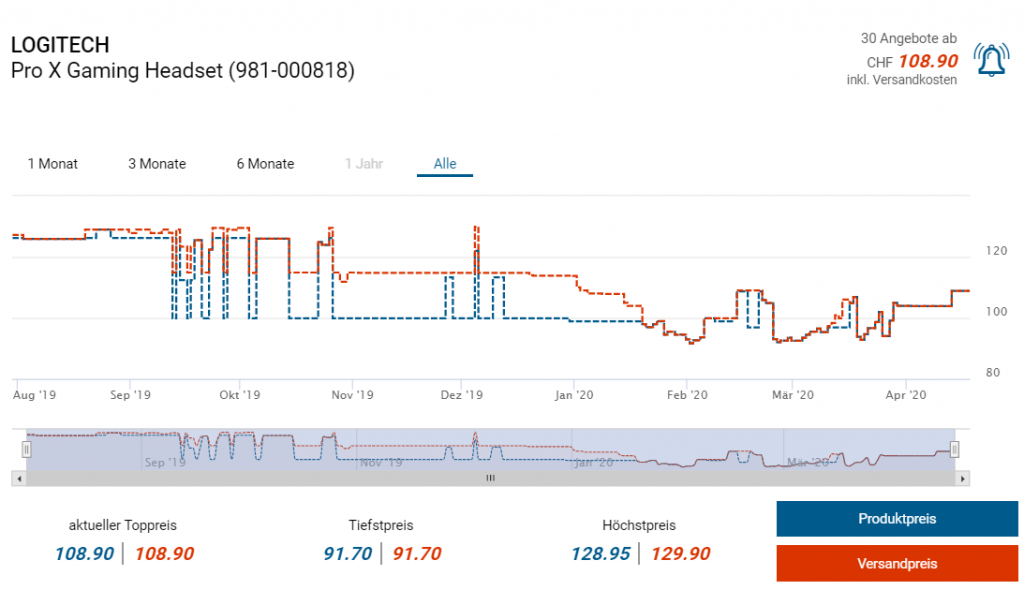The width and height of the screenshot is (1024, 590).
Task: Click the Pro X Gaming Headset title
Action: pos(182,71)
